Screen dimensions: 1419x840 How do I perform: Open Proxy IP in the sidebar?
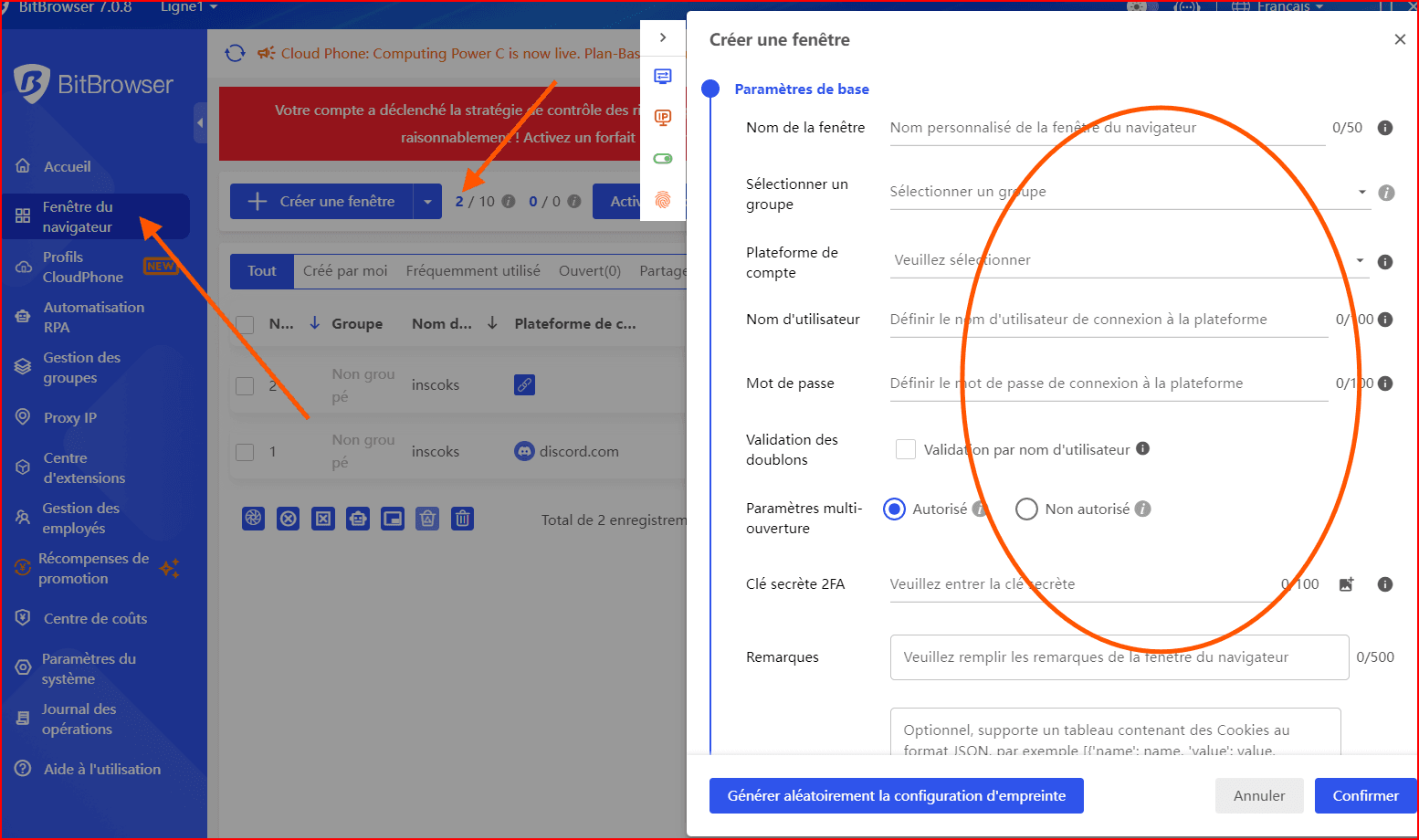69,417
